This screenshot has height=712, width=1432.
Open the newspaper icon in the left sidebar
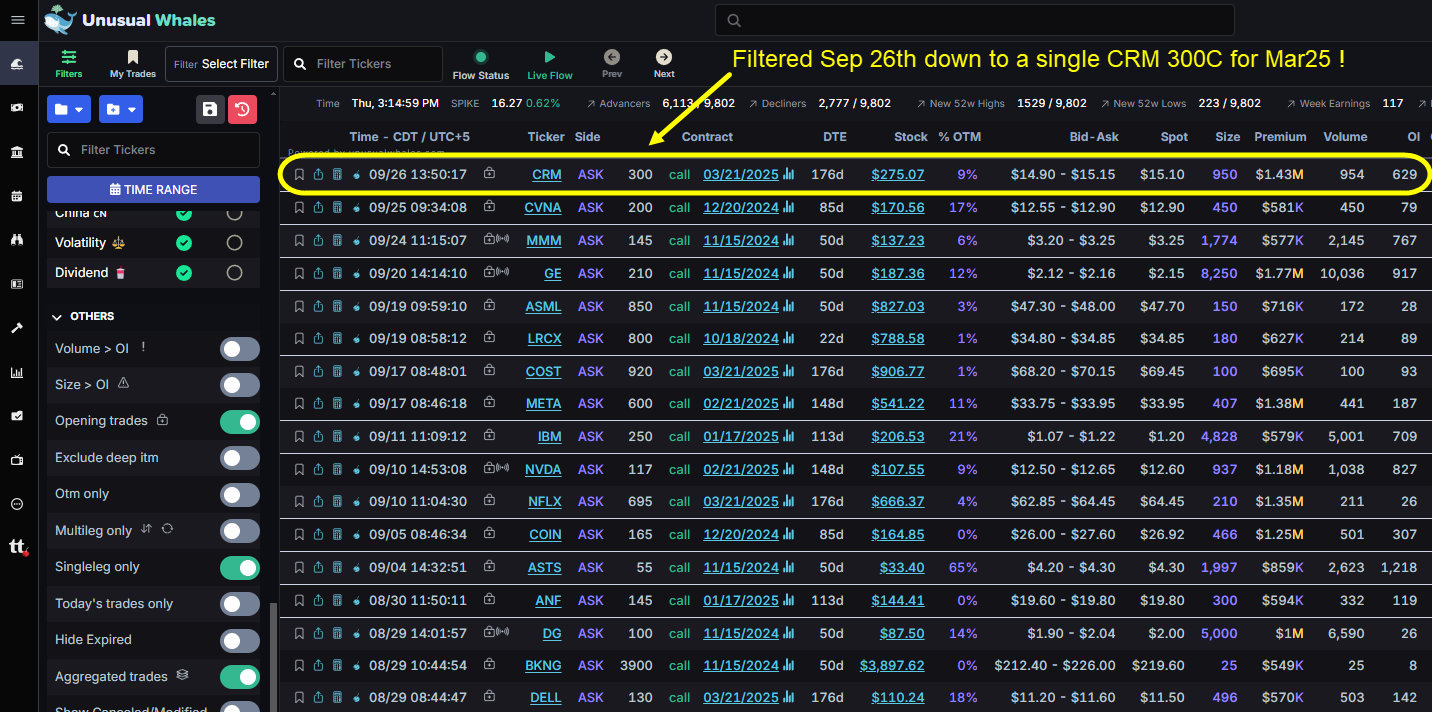(17, 284)
